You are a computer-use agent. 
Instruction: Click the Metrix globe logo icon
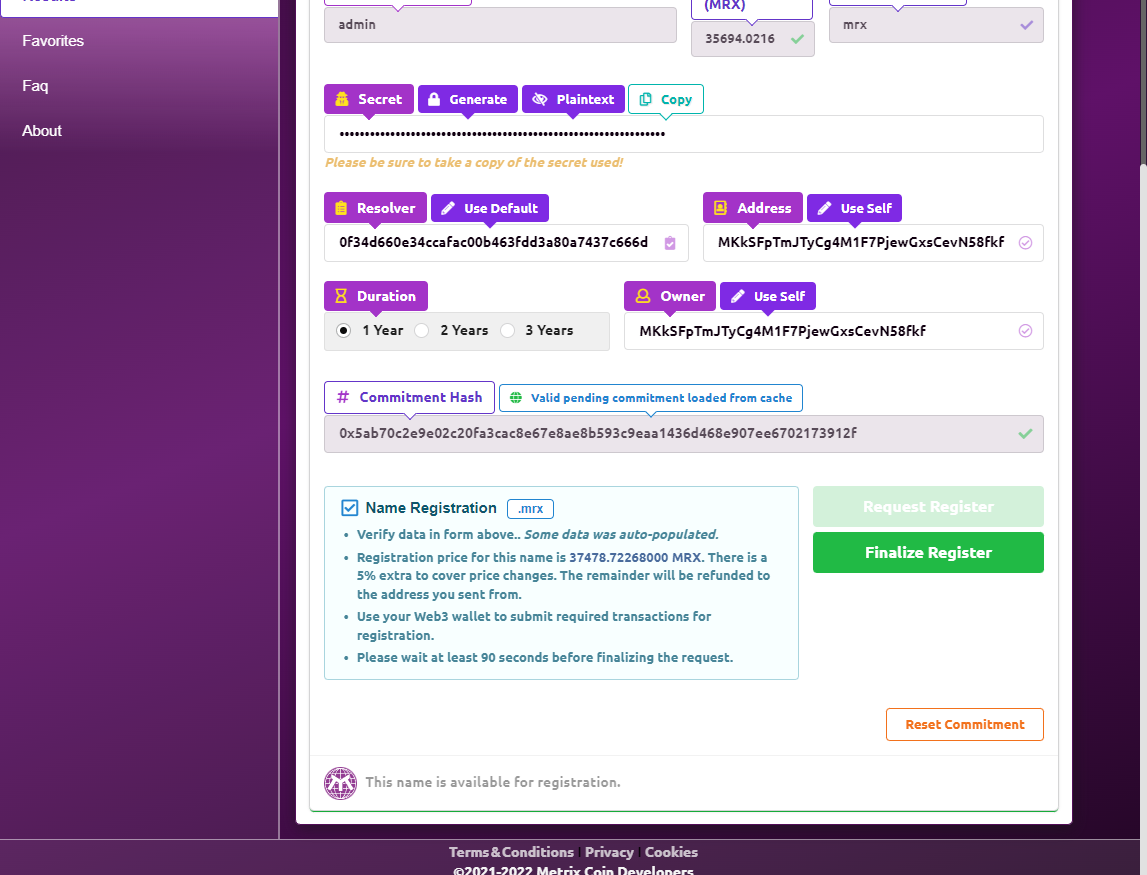341,783
